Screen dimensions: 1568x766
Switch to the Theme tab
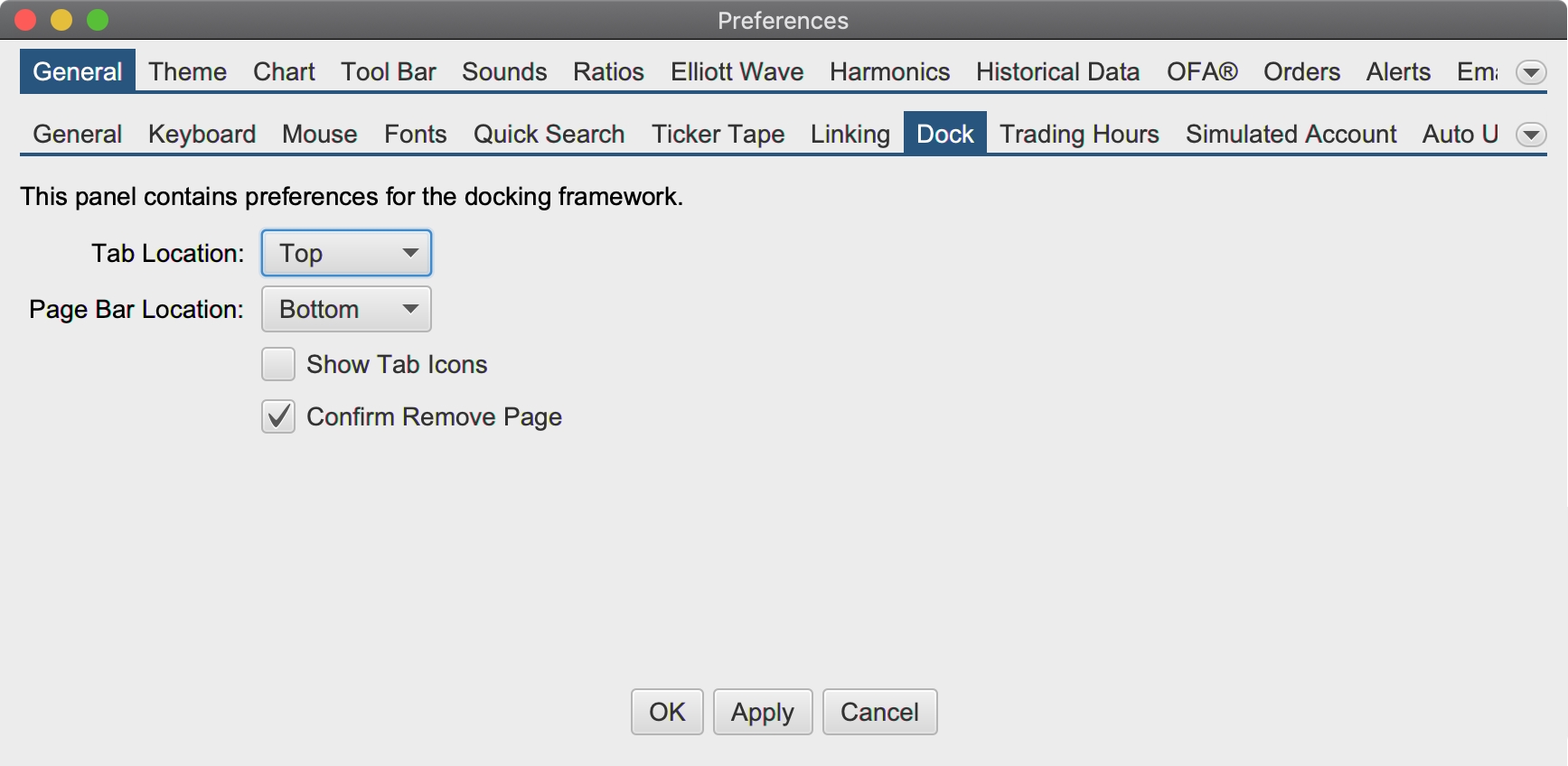187,71
